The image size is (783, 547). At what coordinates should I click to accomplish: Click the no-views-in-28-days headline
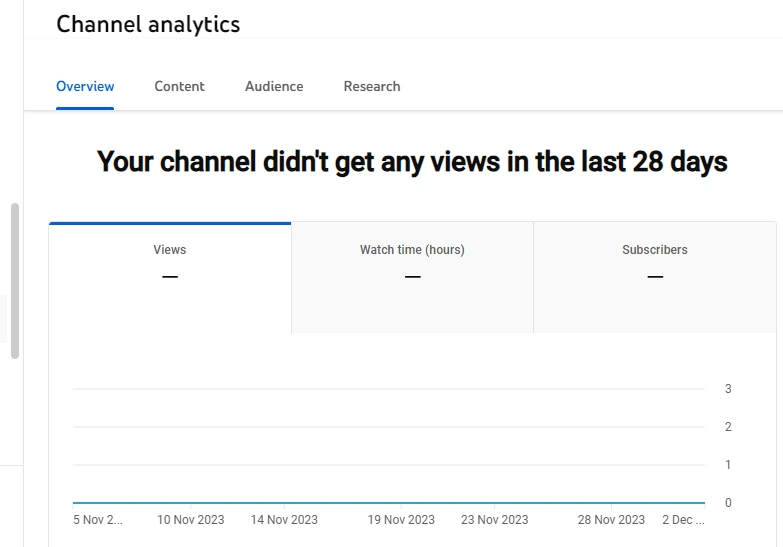[x=412, y=162]
